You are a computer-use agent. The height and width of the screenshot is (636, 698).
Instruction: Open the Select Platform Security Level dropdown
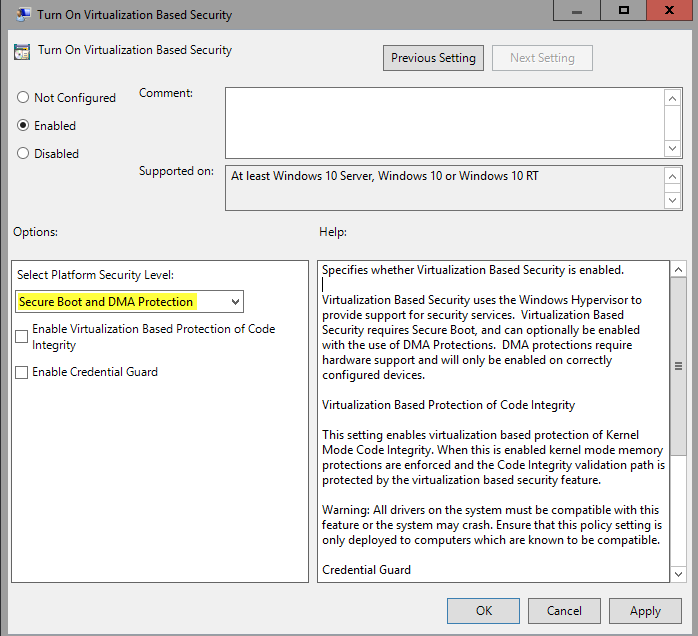tap(129, 302)
